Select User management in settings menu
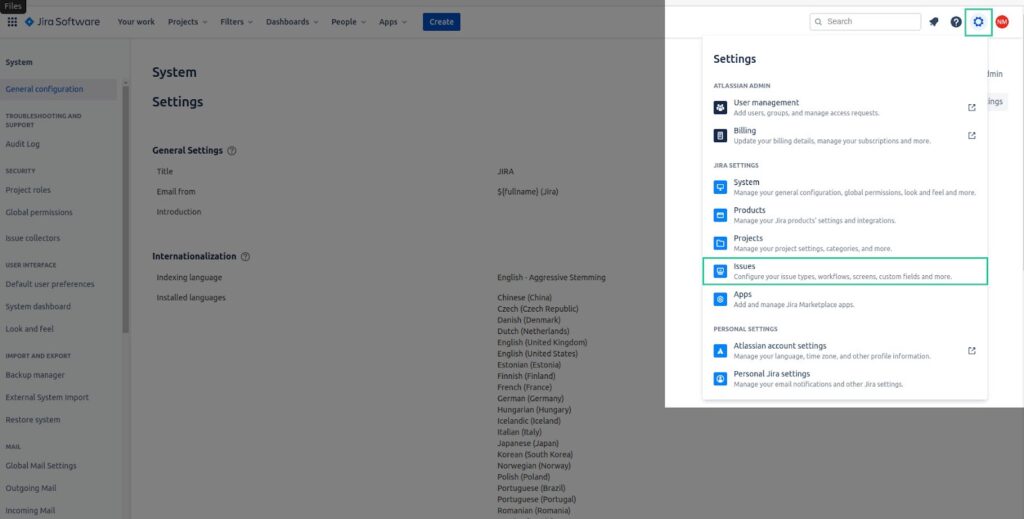 (845, 108)
